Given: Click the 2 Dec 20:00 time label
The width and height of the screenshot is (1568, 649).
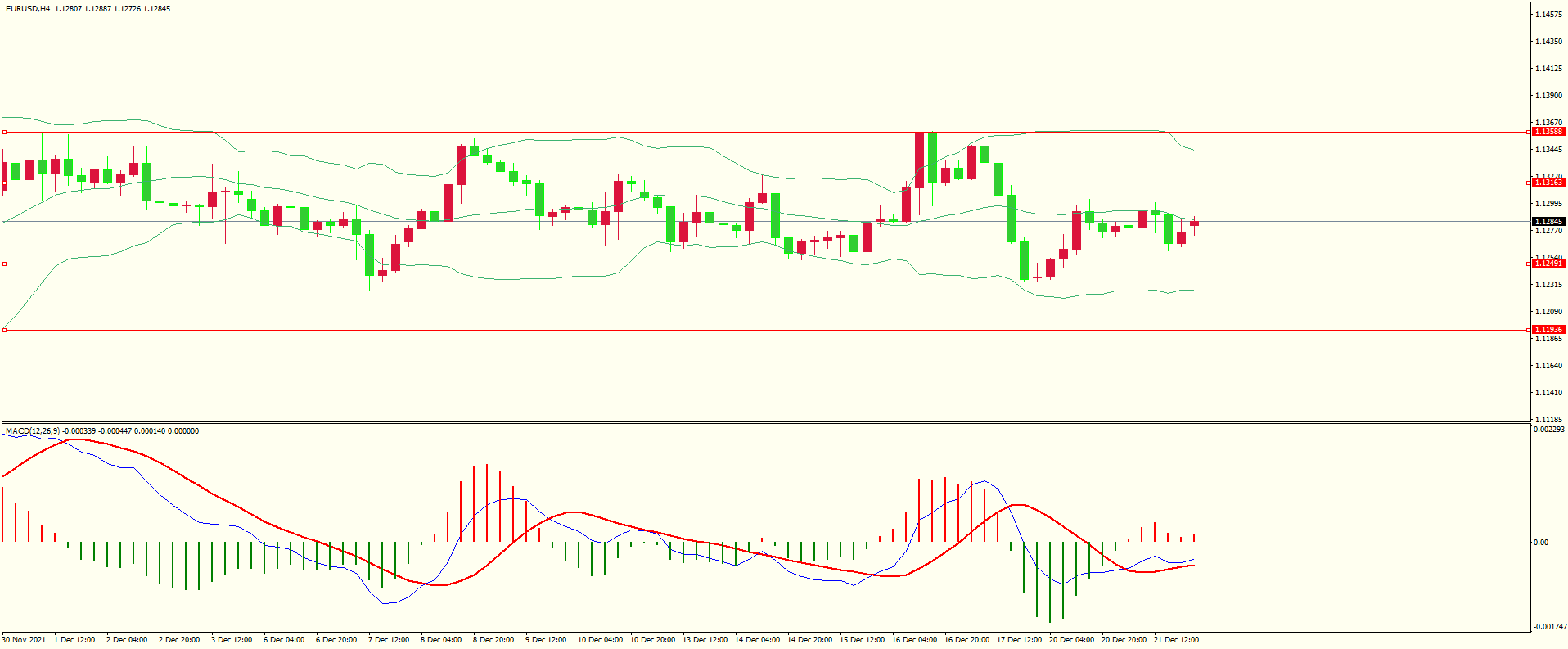Looking at the screenshot, I should tap(179, 640).
